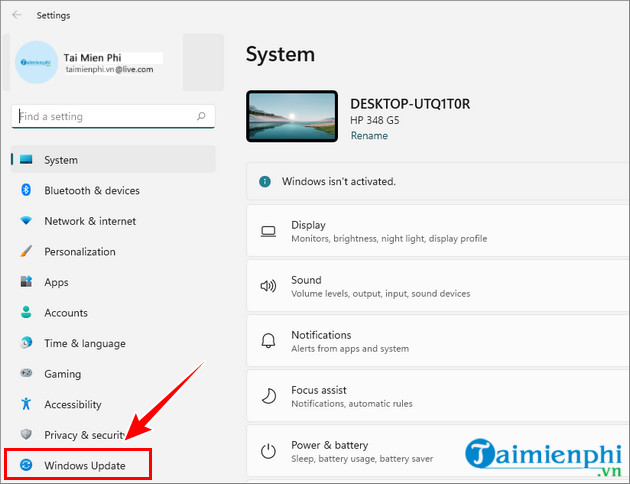
Task: Click the Time & language clock icon
Action: (26, 343)
